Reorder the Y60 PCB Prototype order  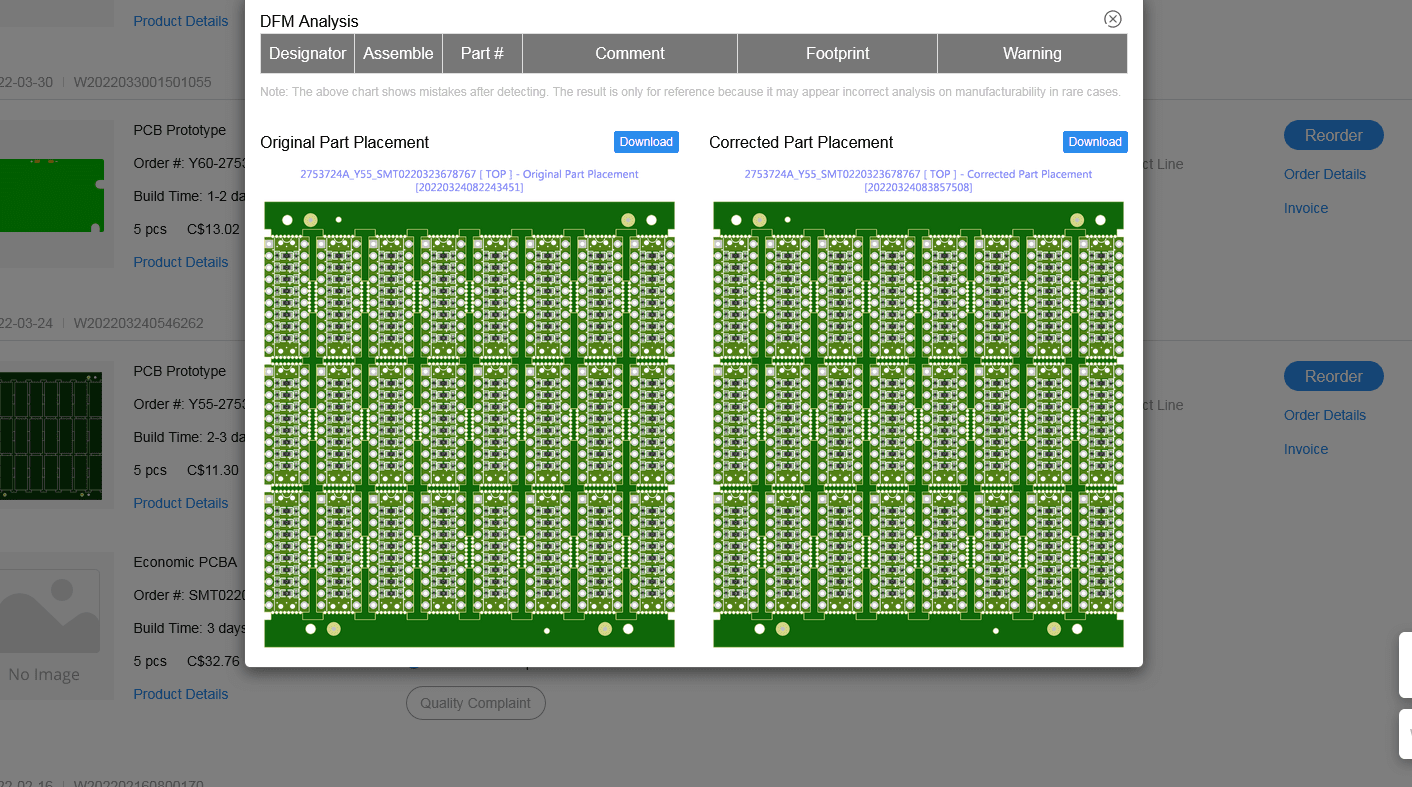pyautogui.click(x=1334, y=135)
